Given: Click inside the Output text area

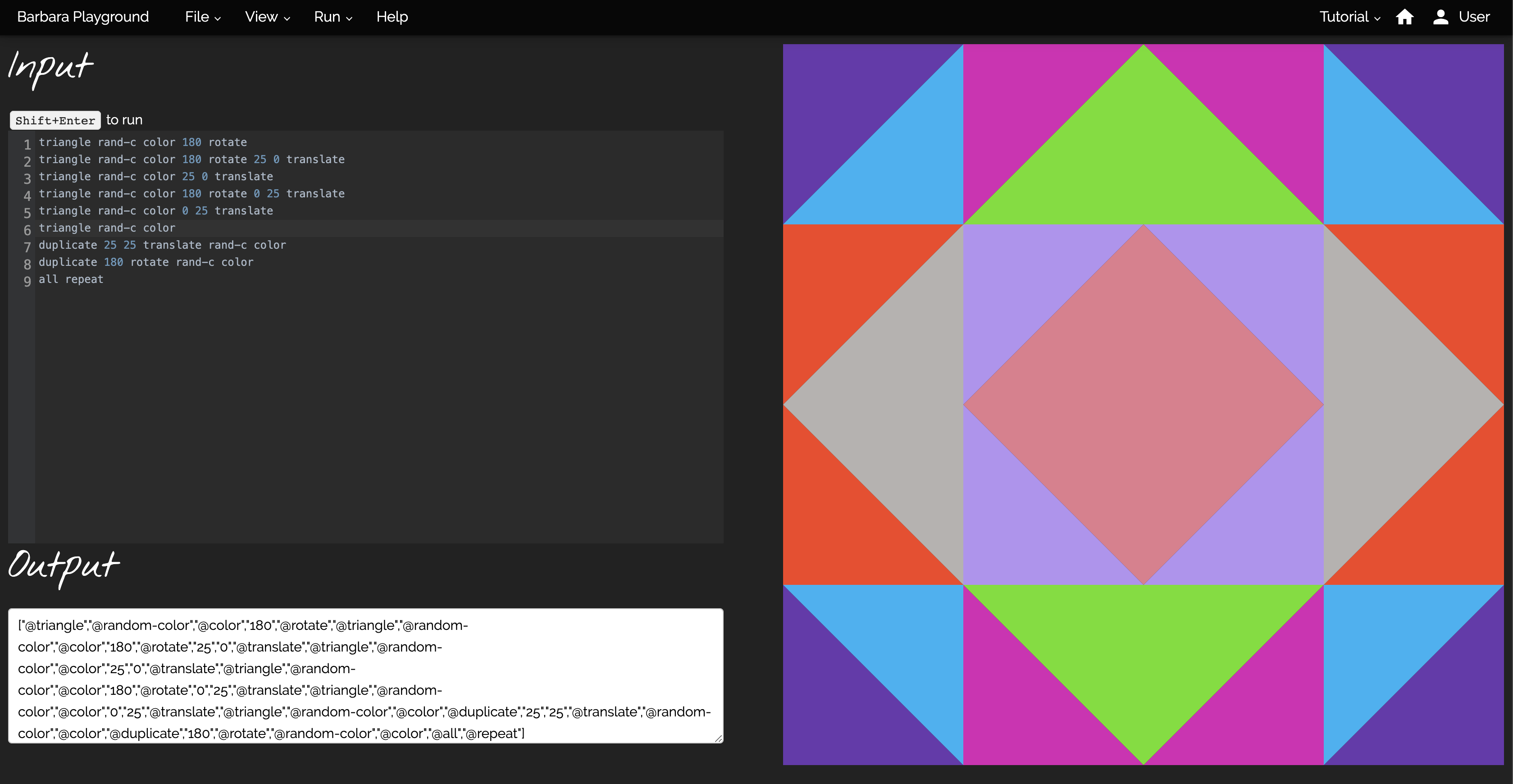Looking at the screenshot, I should [364, 675].
